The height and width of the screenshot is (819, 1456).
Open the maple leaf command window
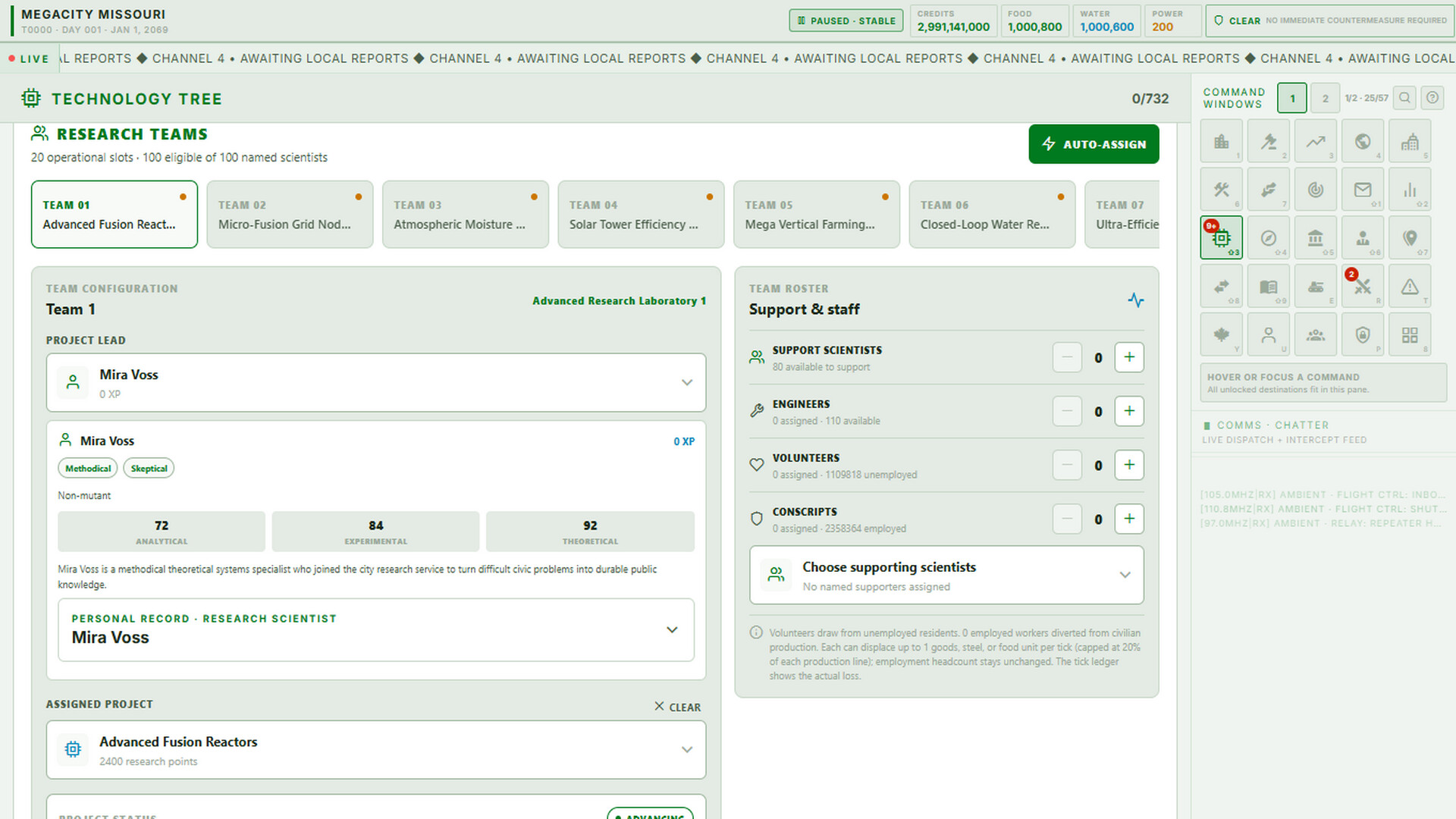(1222, 334)
